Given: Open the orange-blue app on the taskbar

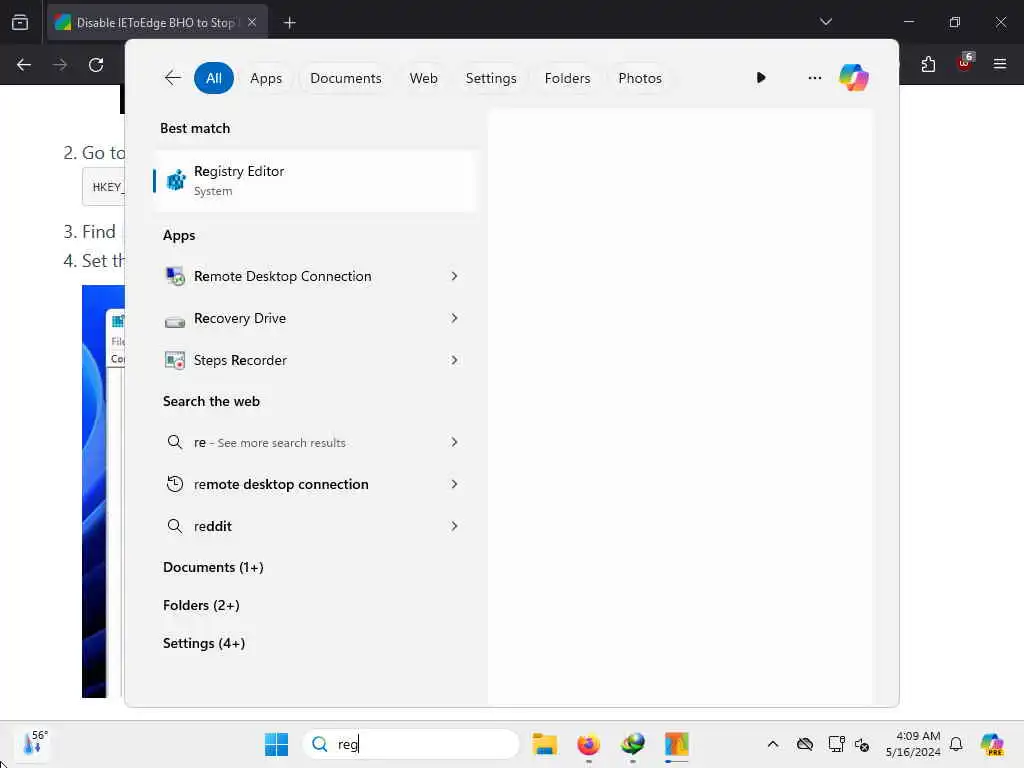Looking at the screenshot, I should [677, 744].
